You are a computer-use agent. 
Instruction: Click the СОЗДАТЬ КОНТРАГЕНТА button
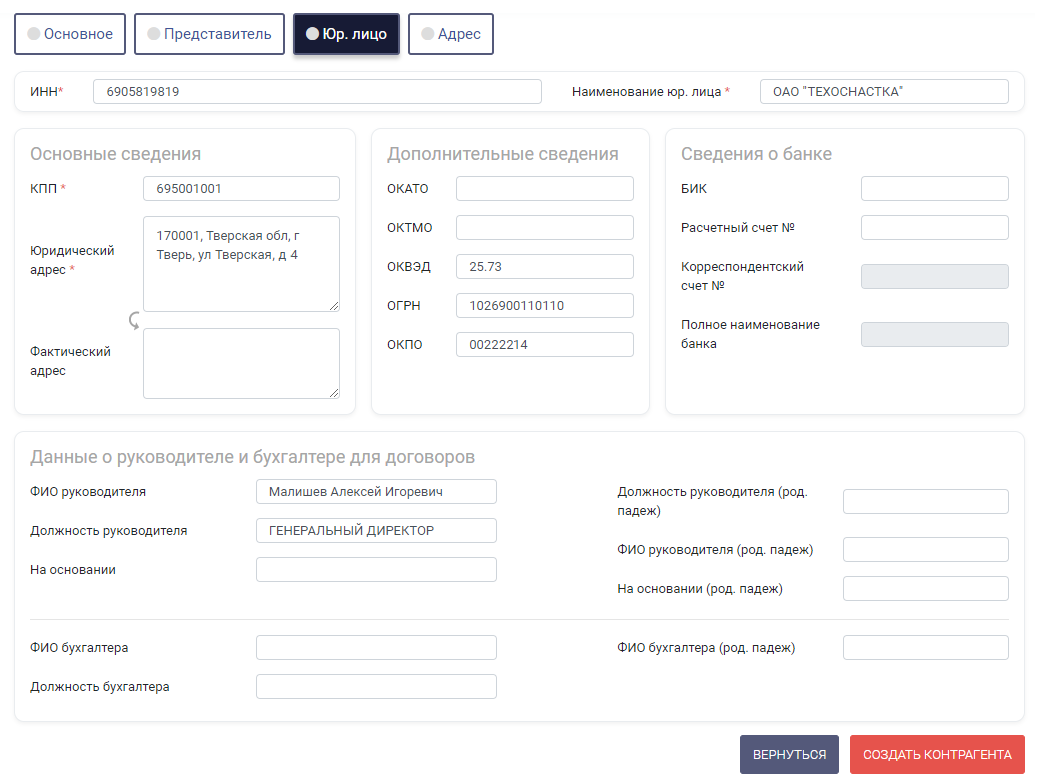[937, 754]
